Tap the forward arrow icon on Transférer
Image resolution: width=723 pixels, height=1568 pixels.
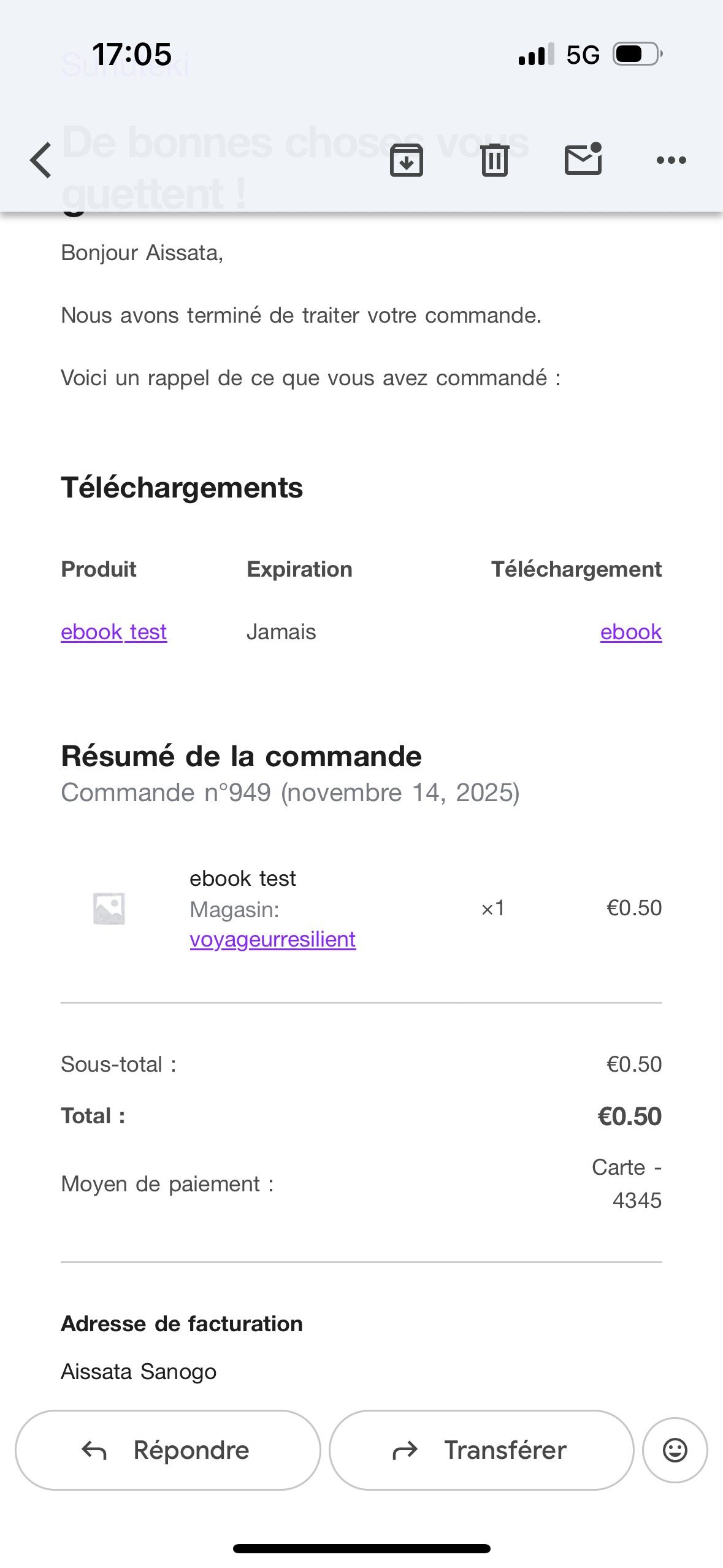point(405,1450)
